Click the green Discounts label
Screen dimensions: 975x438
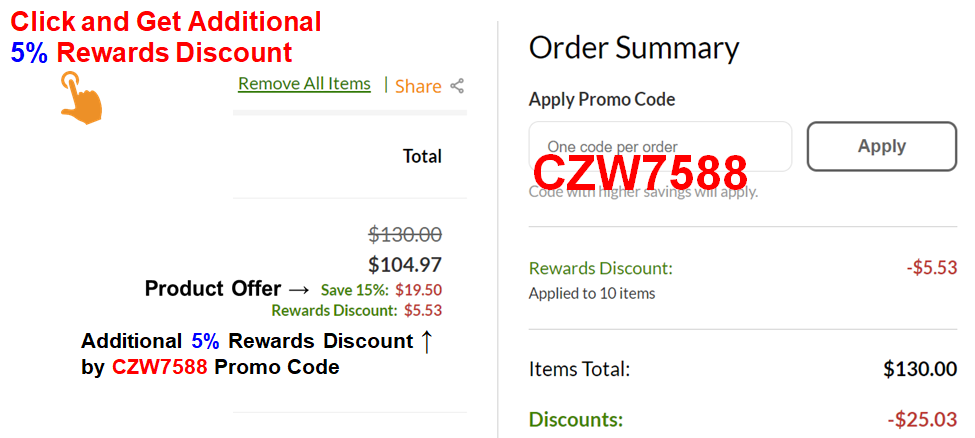[576, 419]
